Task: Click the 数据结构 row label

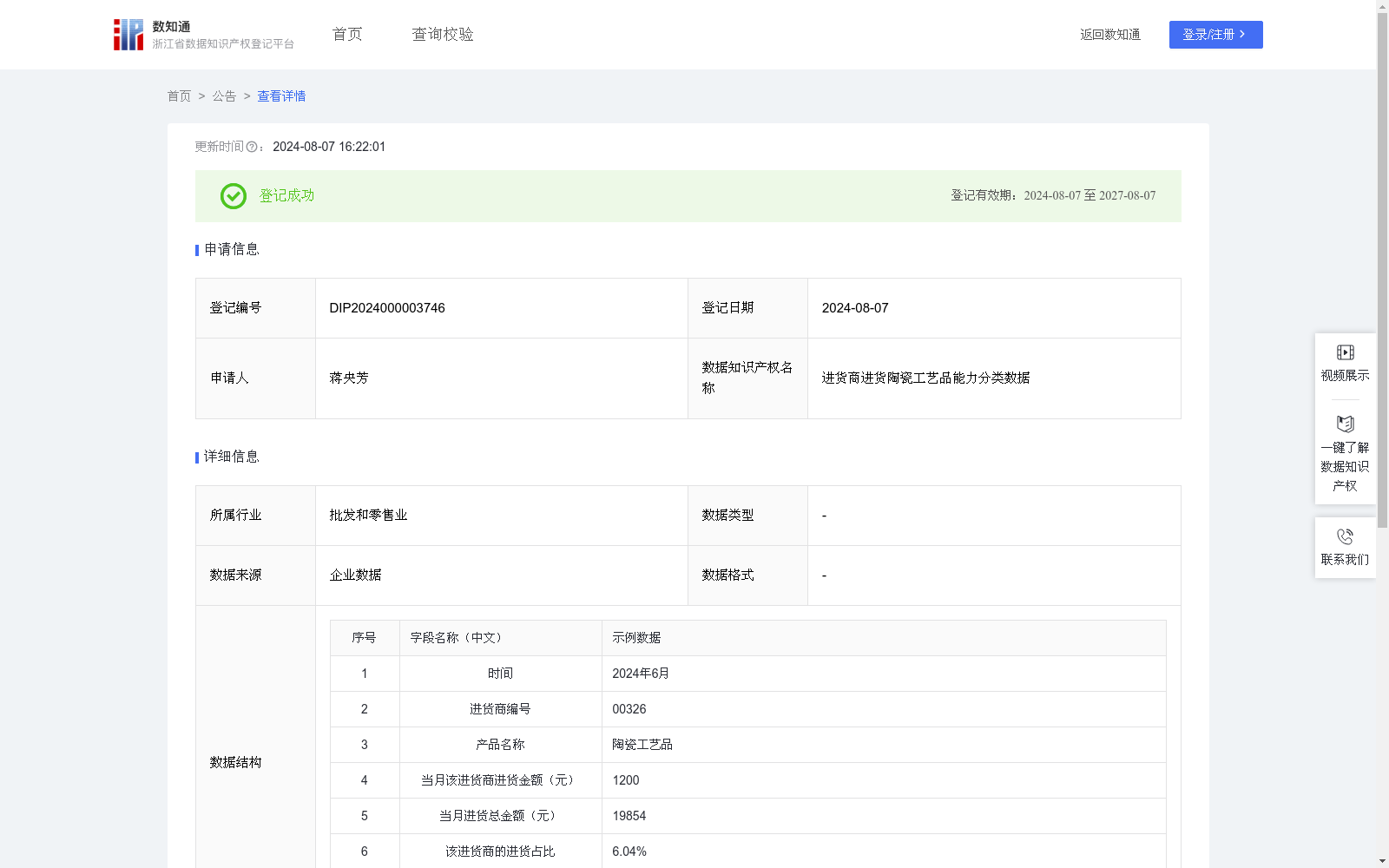Action: pos(235,763)
